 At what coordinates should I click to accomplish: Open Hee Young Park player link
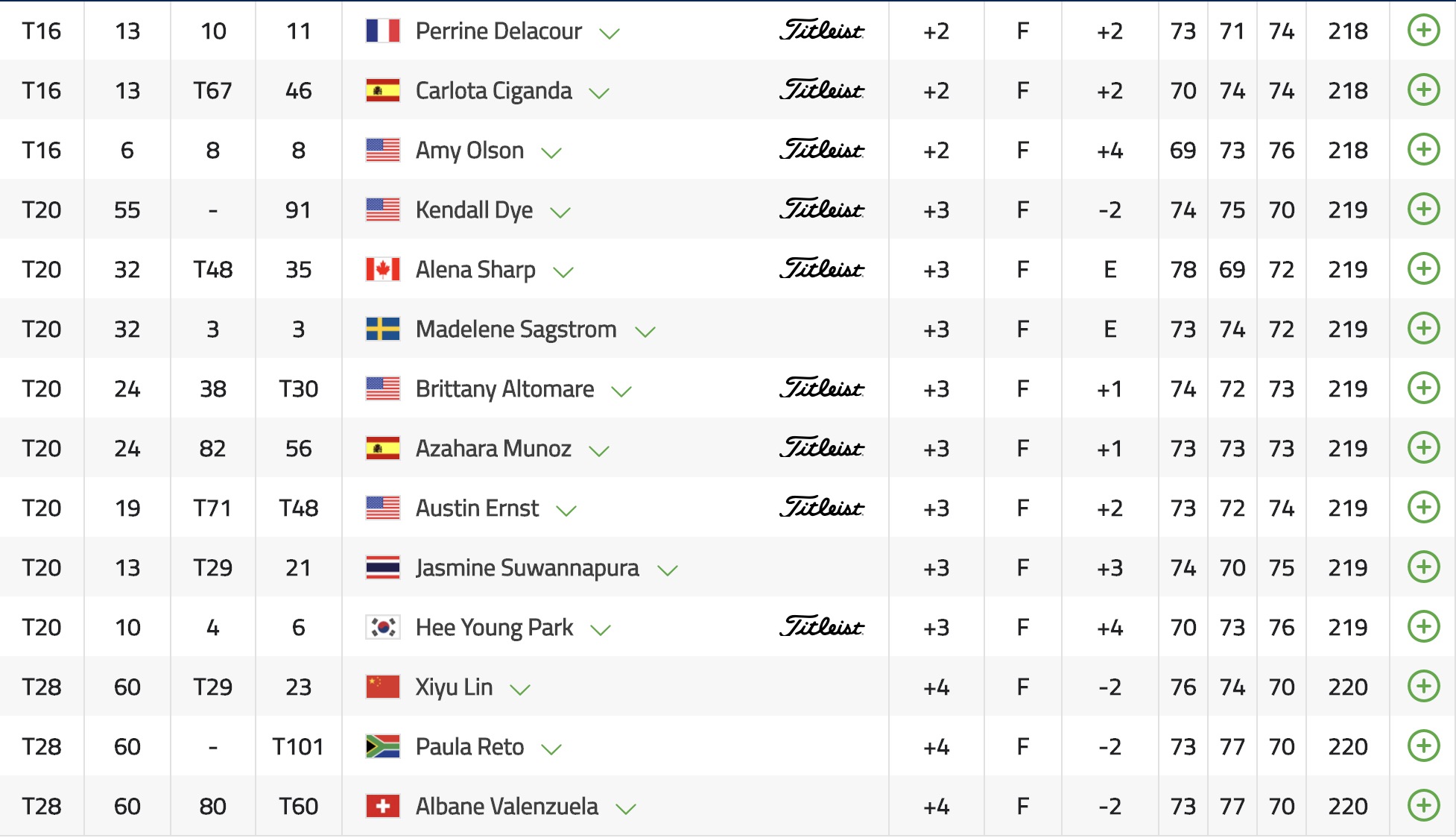pyautogui.click(x=494, y=628)
